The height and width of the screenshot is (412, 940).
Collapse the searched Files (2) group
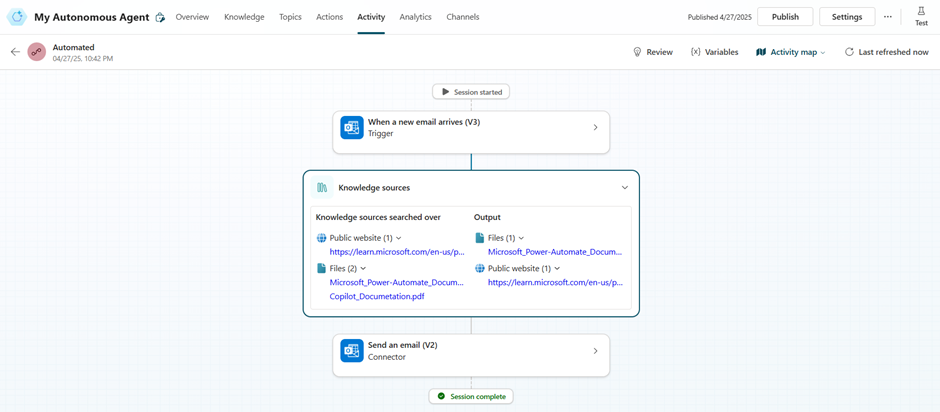tap(363, 268)
